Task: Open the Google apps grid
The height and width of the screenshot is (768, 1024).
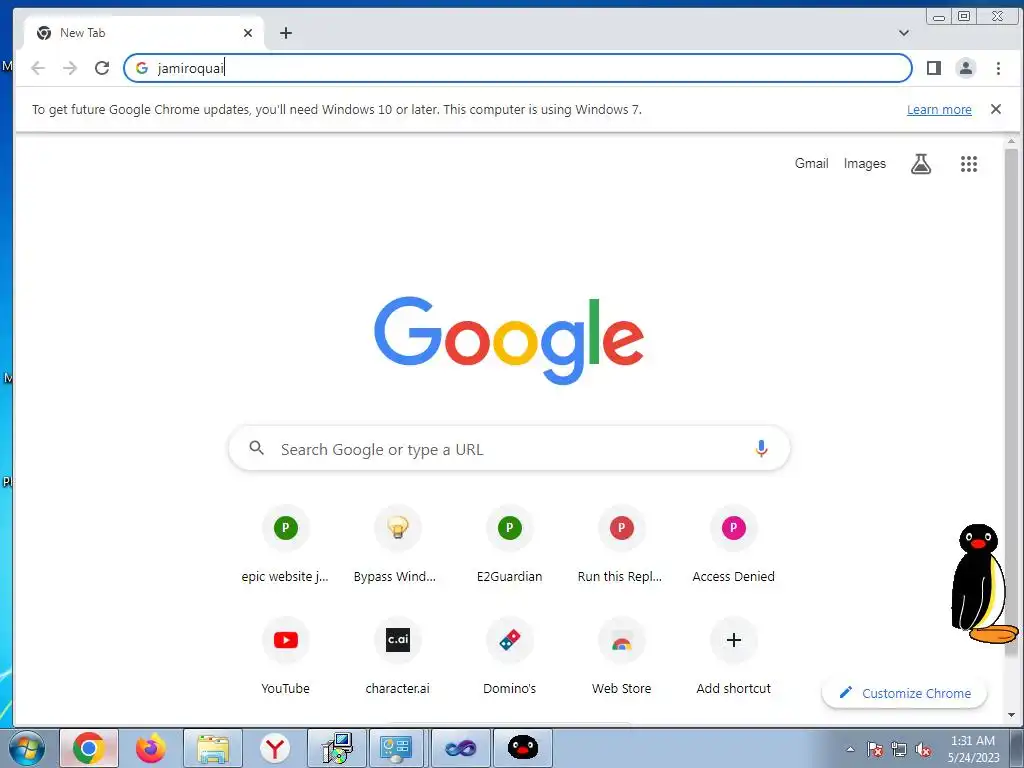Action: (x=968, y=164)
